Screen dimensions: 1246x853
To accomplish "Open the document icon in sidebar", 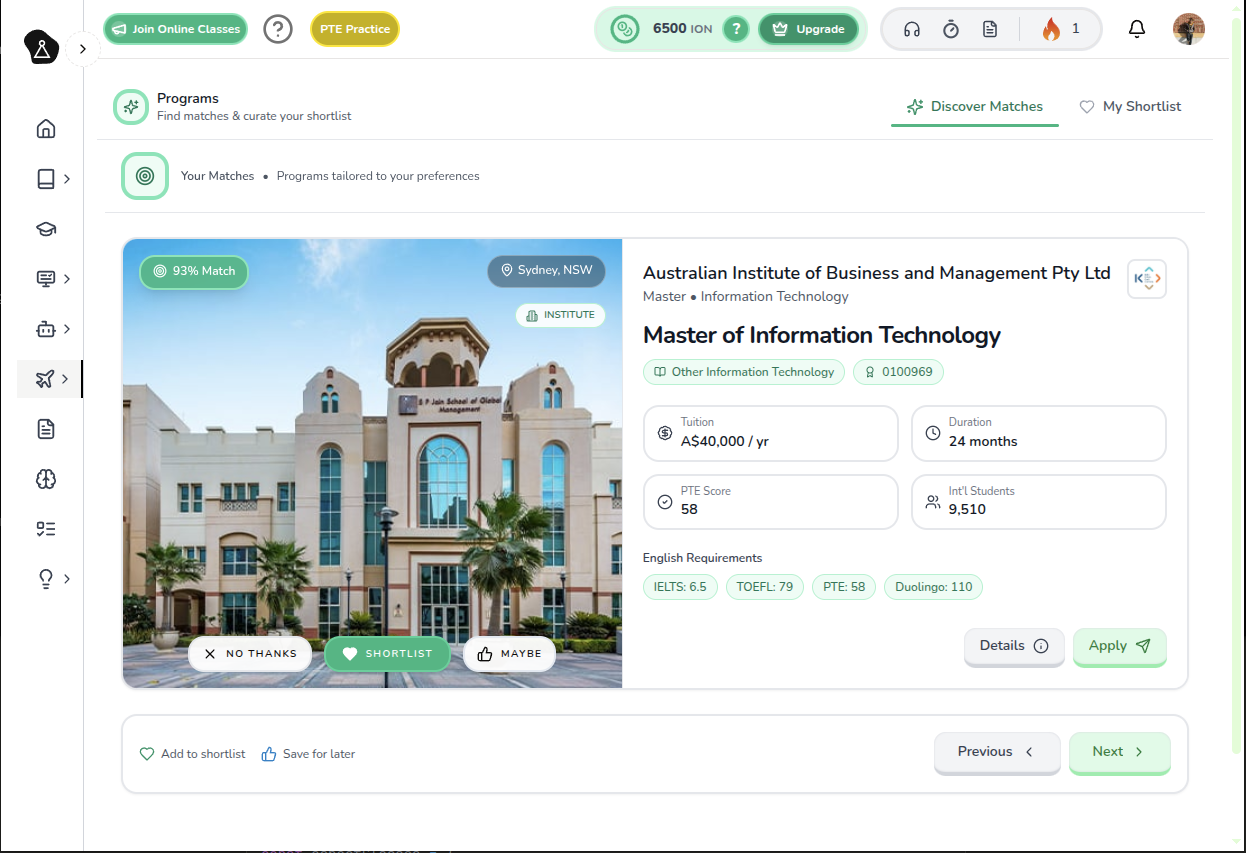I will pyautogui.click(x=45, y=429).
